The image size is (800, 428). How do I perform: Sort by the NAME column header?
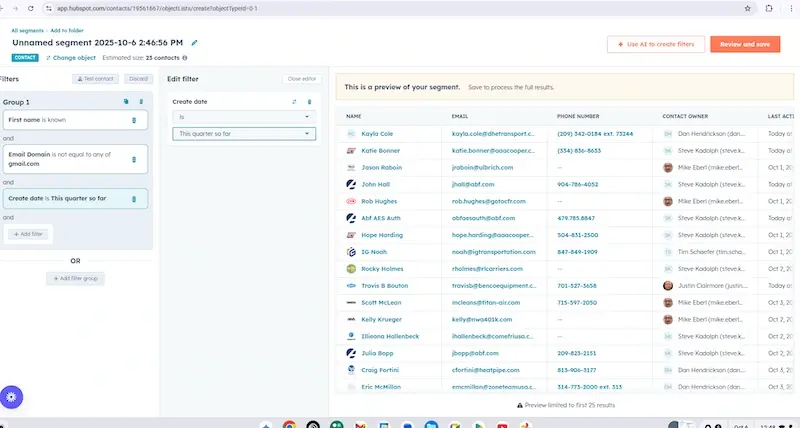(x=354, y=116)
